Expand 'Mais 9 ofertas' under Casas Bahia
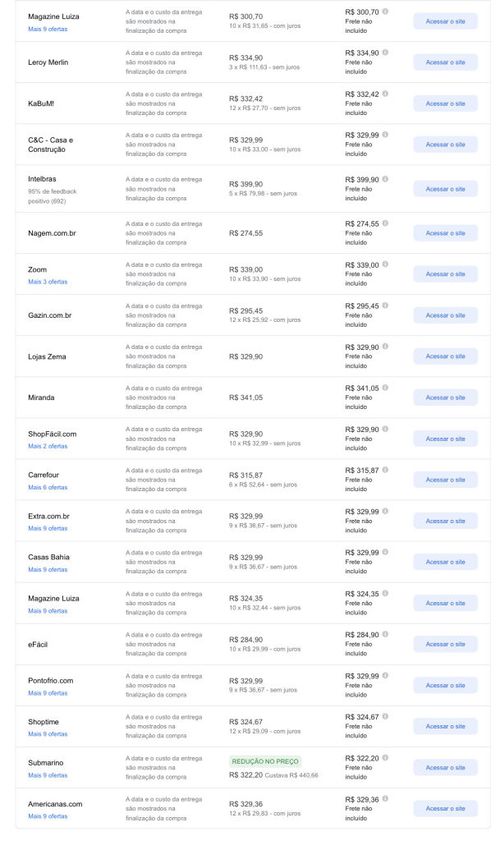The height and width of the screenshot is (841, 500). 48,570
